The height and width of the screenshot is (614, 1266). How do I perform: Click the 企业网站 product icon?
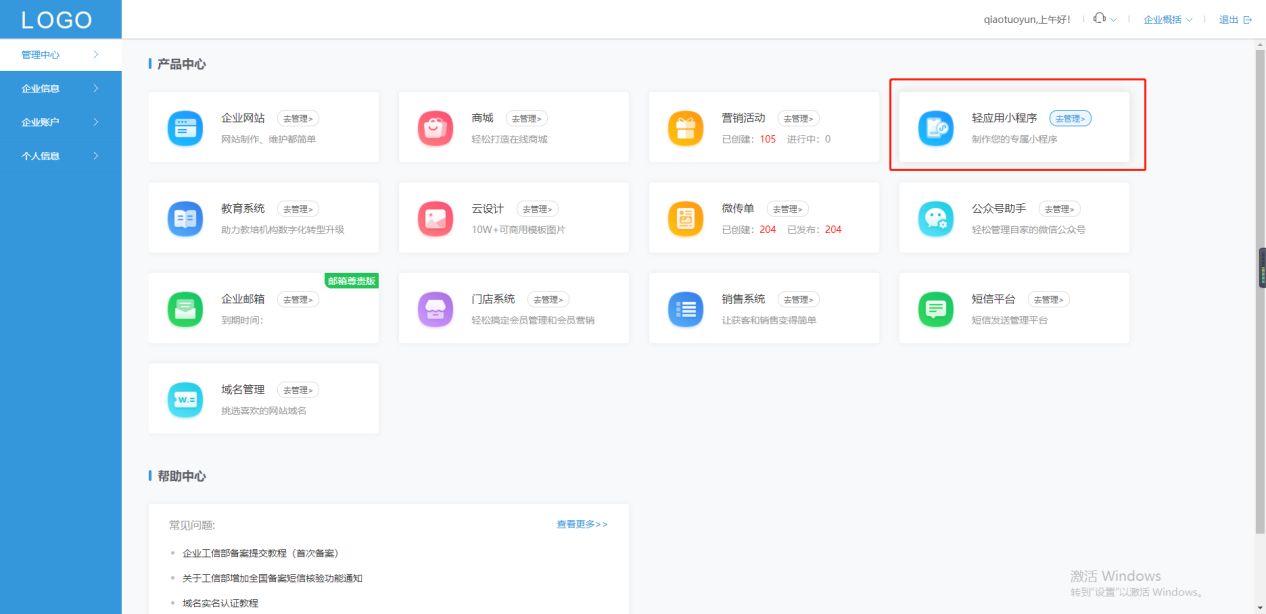coord(185,128)
